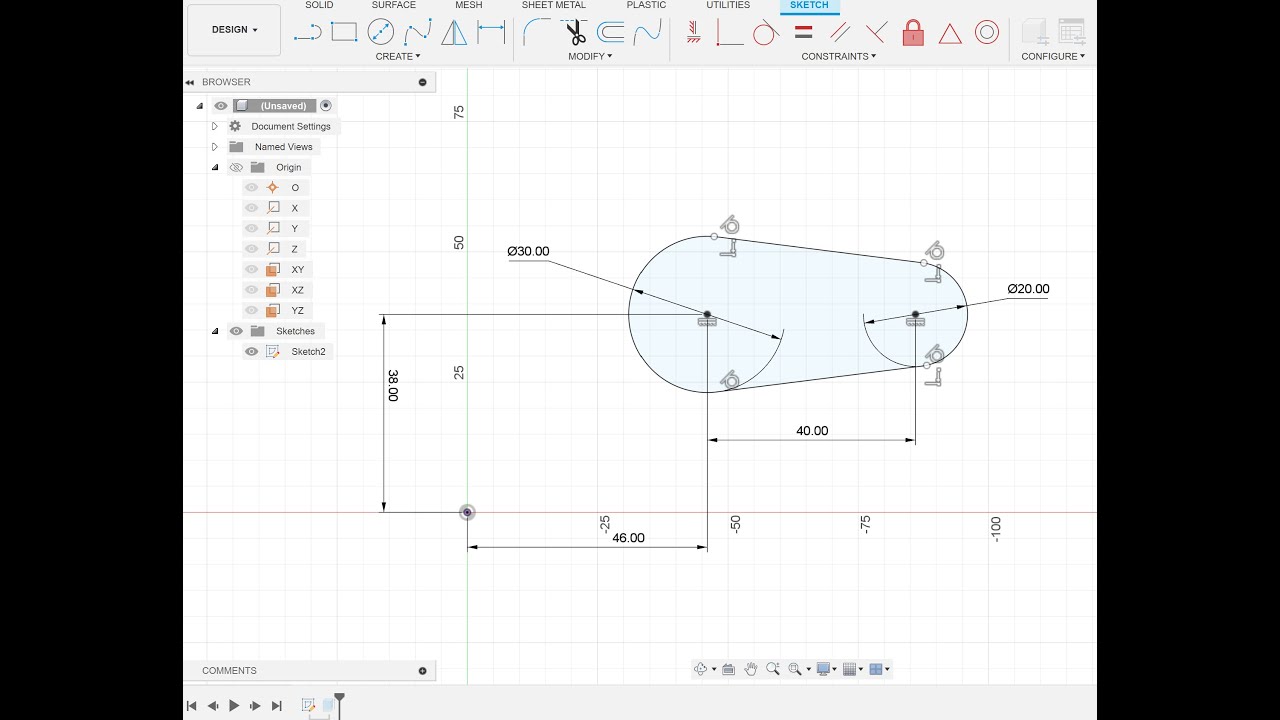The width and height of the screenshot is (1280, 720).
Task: Collapse the BROWSER panel with arrows
Action: click(x=190, y=82)
